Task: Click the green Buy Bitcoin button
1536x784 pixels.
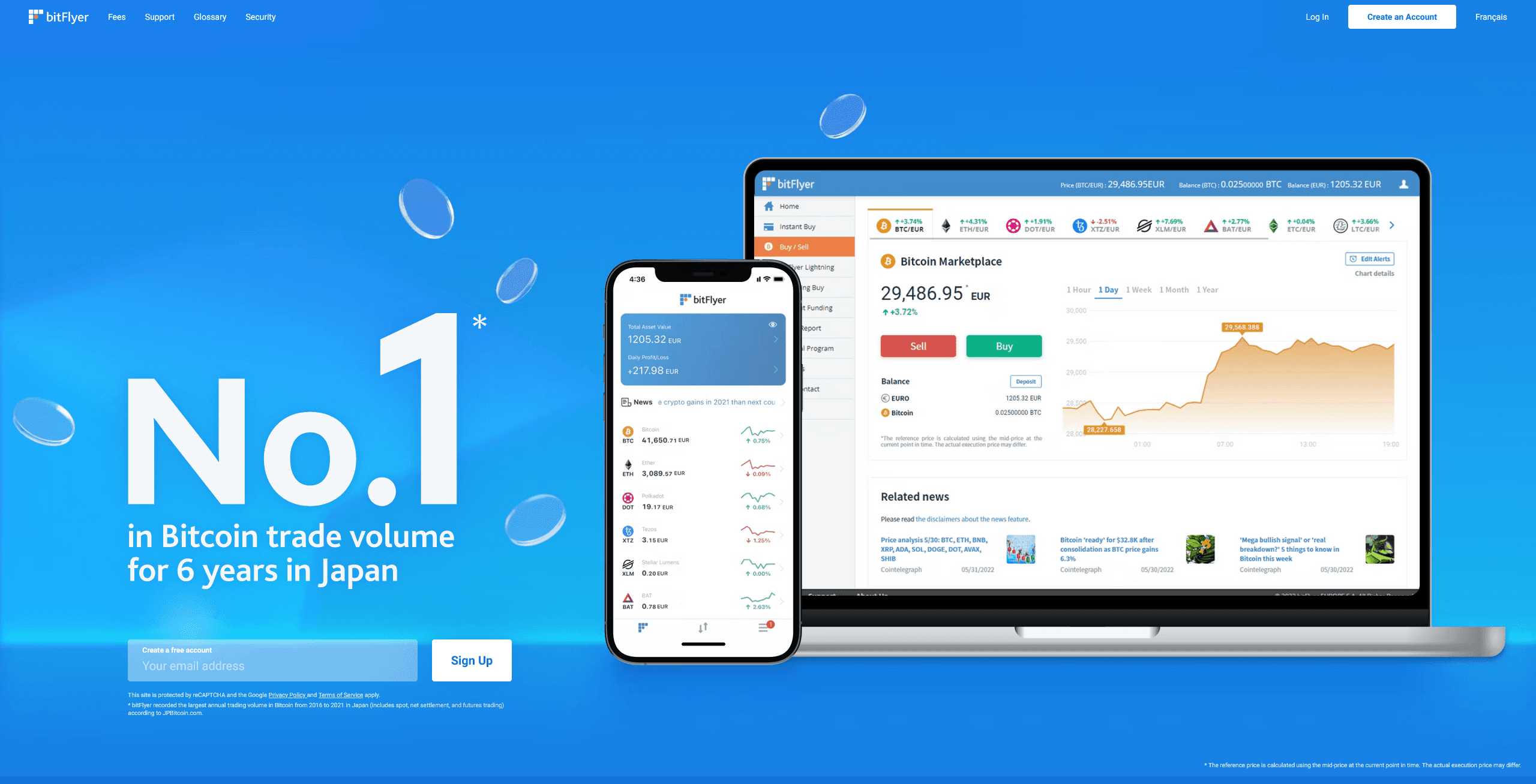Action: pyautogui.click(x=1003, y=345)
